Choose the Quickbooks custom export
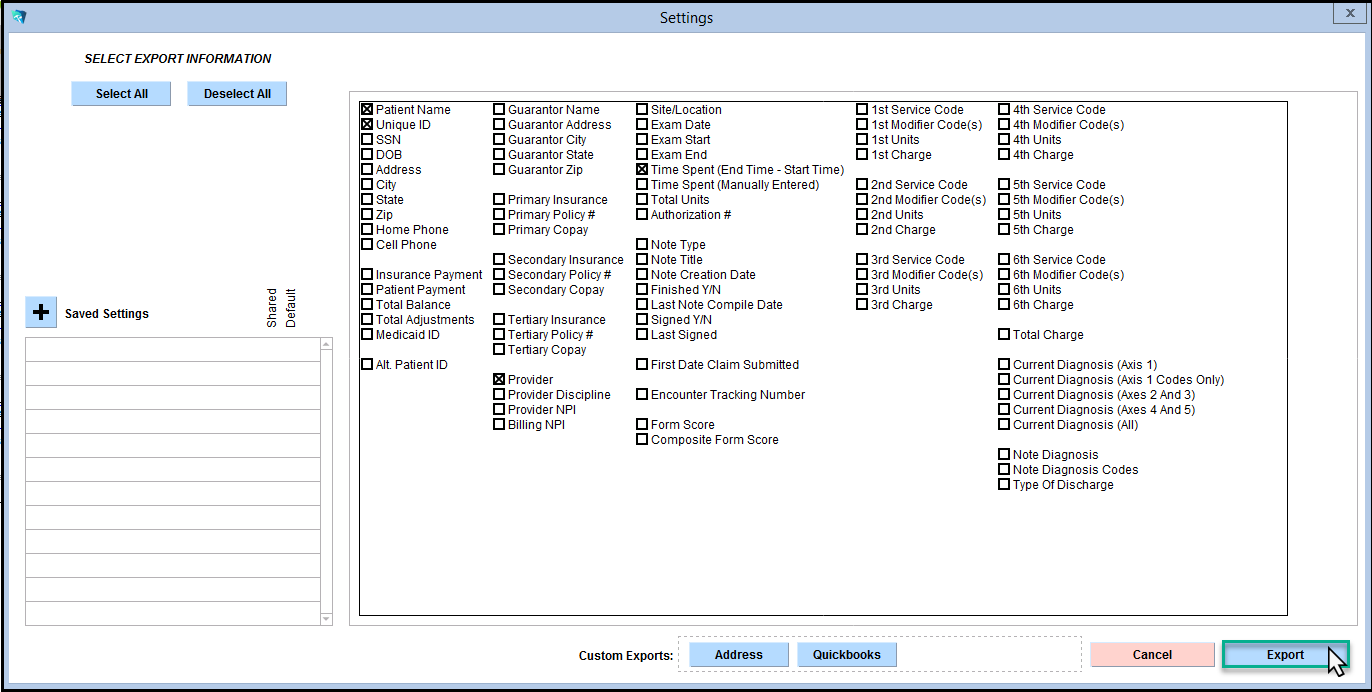This screenshot has width=1372, height=692. [846, 655]
